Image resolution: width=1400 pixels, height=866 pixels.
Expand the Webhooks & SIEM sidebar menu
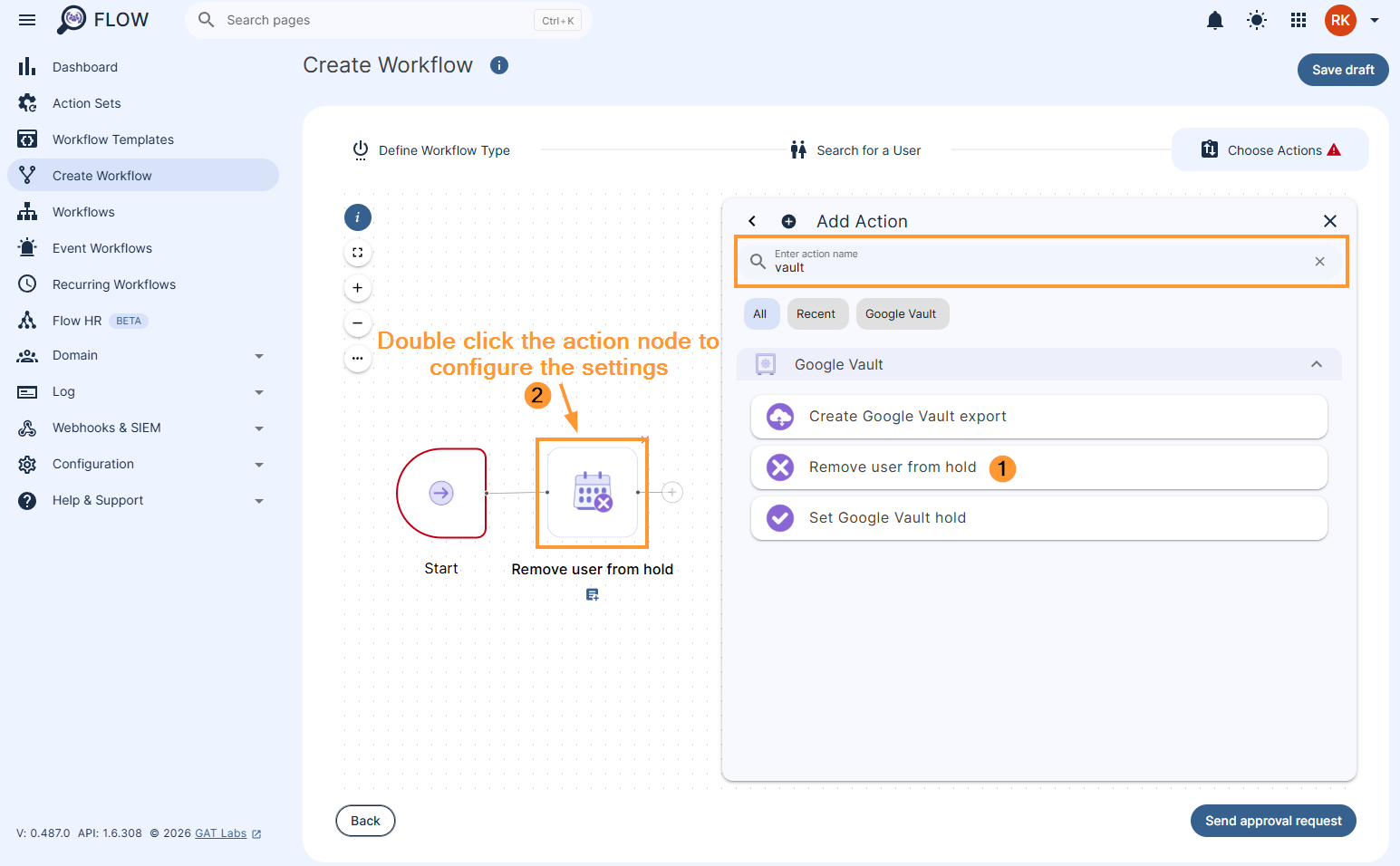click(x=143, y=428)
